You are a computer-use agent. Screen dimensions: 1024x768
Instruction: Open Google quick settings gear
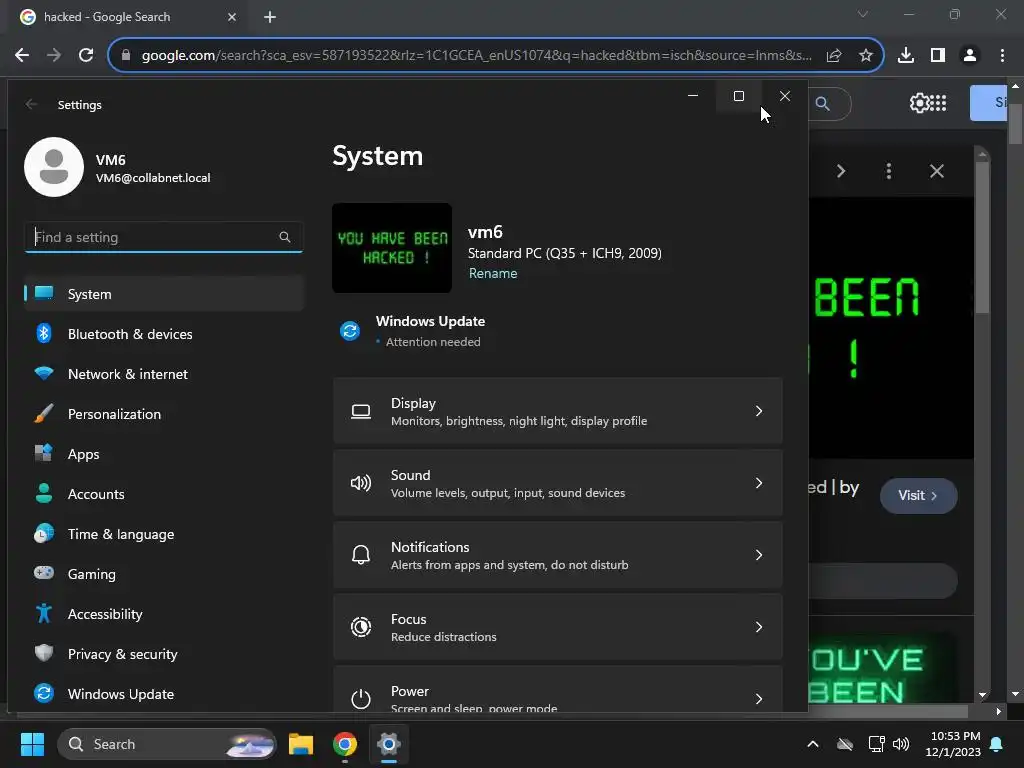pyautogui.click(x=919, y=103)
